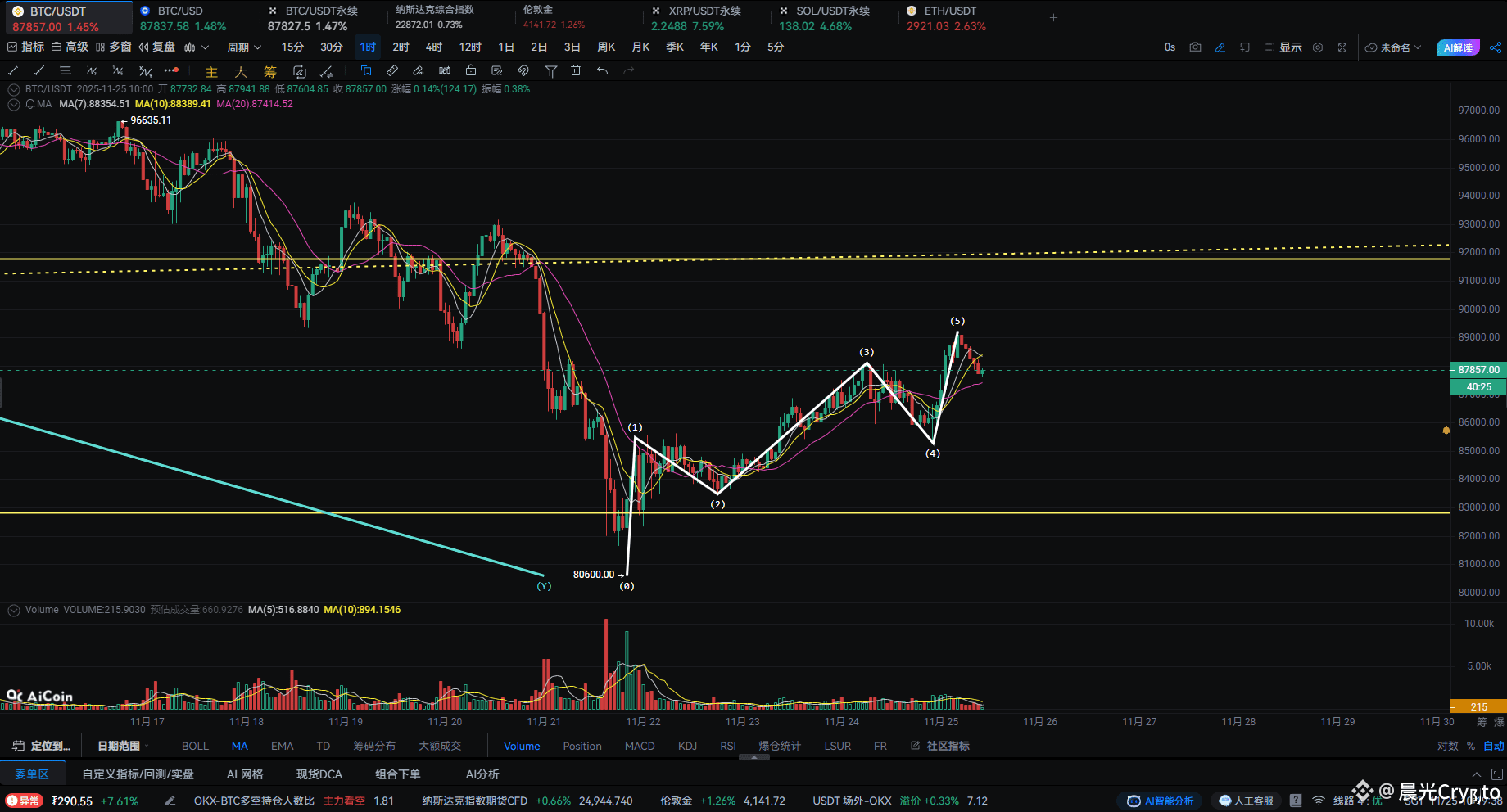Open the 多窗 multi-window menu

pyautogui.click(x=114, y=47)
